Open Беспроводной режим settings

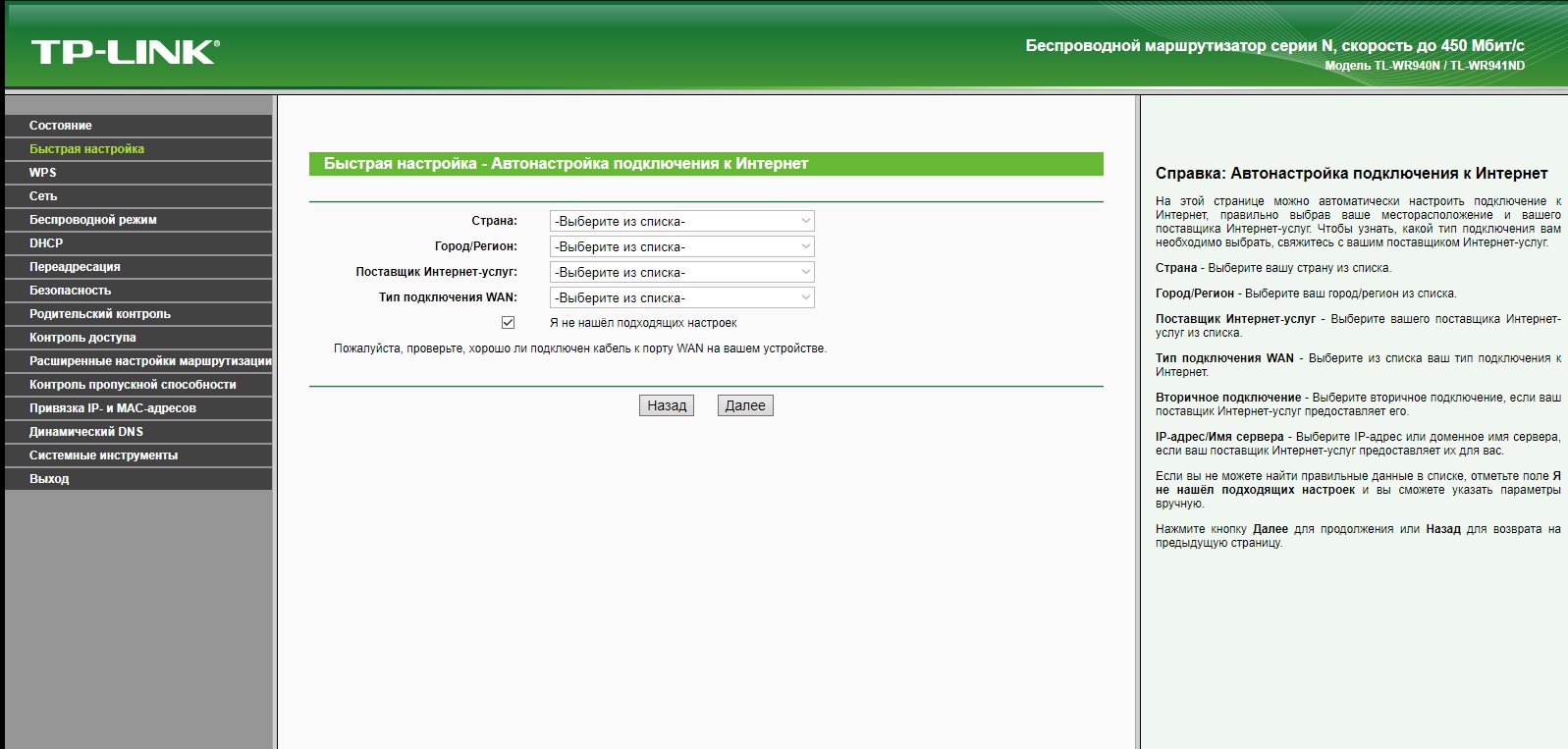pyautogui.click(x=93, y=220)
